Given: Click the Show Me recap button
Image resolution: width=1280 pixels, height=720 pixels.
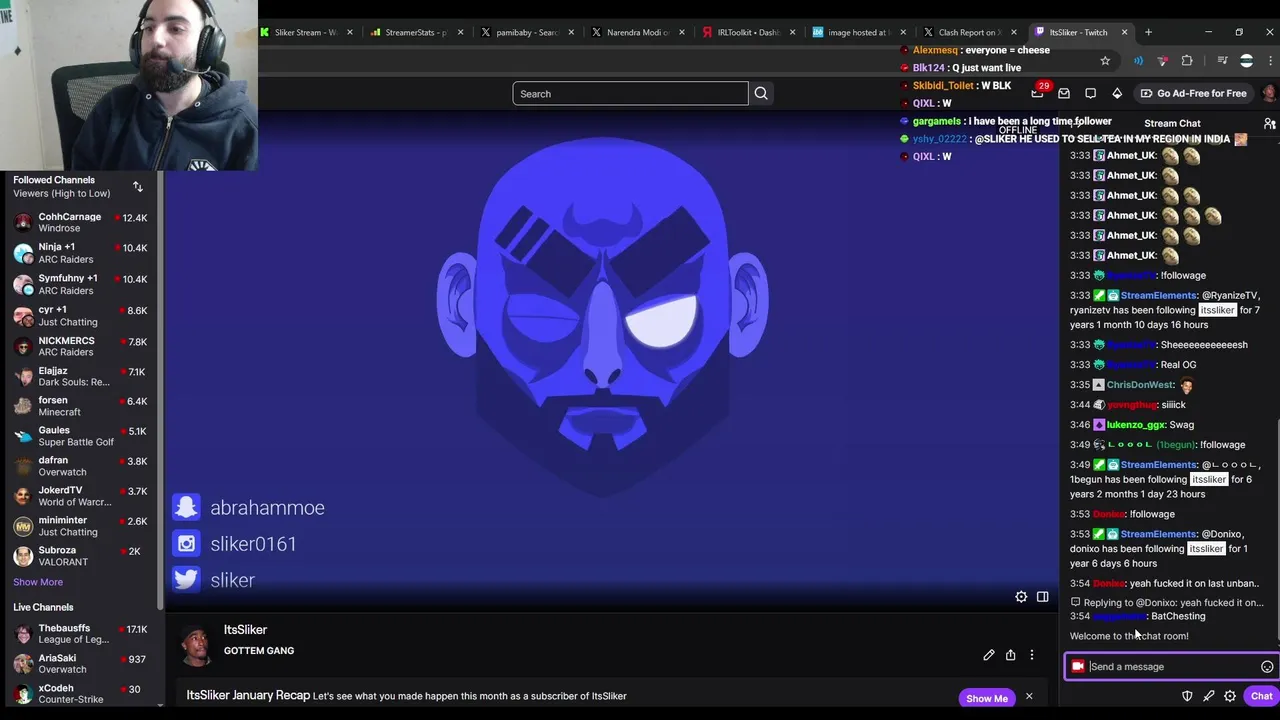Looking at the screenshot, I should click(x=987, y=698).
